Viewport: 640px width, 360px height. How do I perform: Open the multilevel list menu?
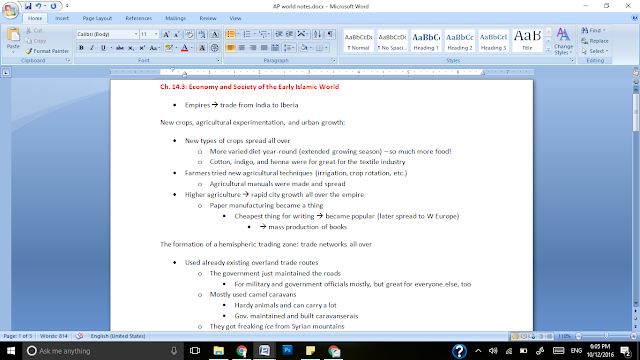click(x=264, y=34)
